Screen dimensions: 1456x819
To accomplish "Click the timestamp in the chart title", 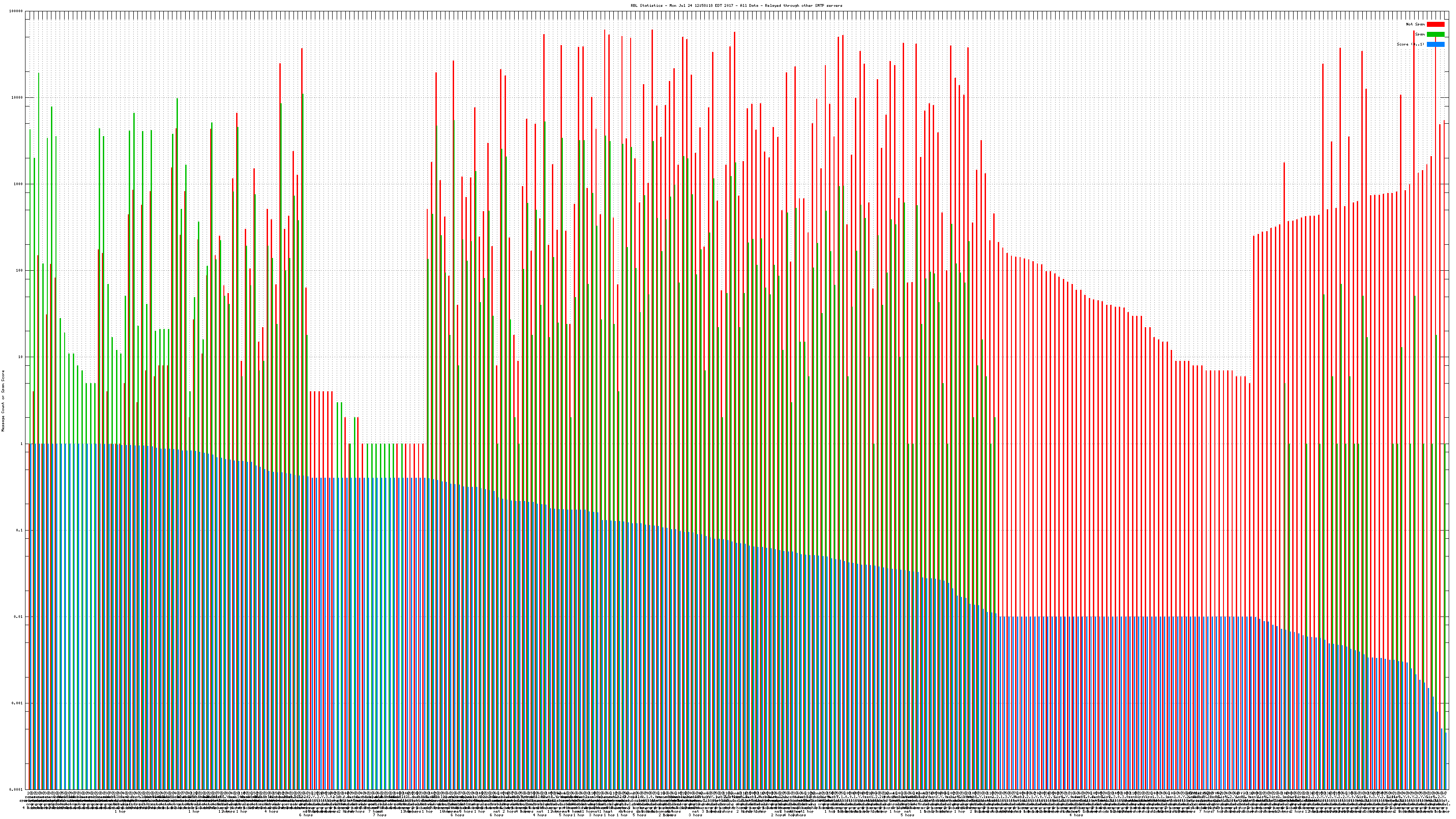I will pyautogui.click(x=702, y=5).
